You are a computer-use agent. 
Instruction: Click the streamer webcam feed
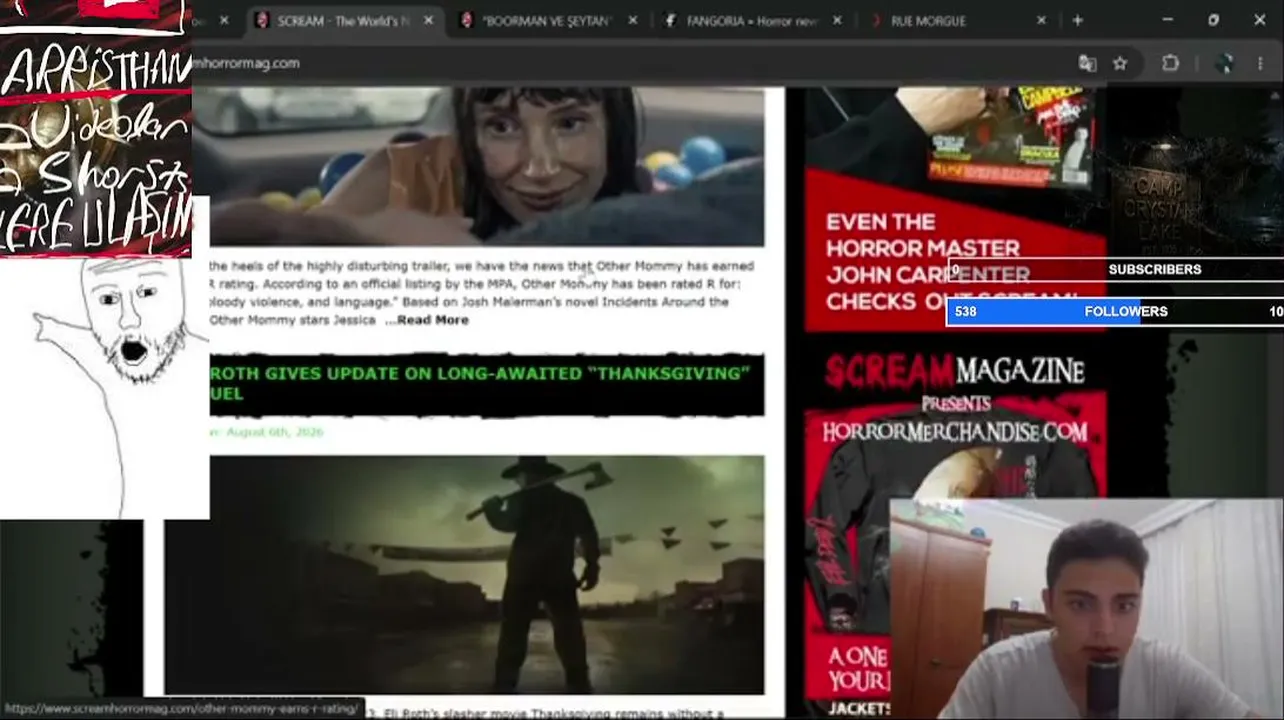tap(1086, 609)
